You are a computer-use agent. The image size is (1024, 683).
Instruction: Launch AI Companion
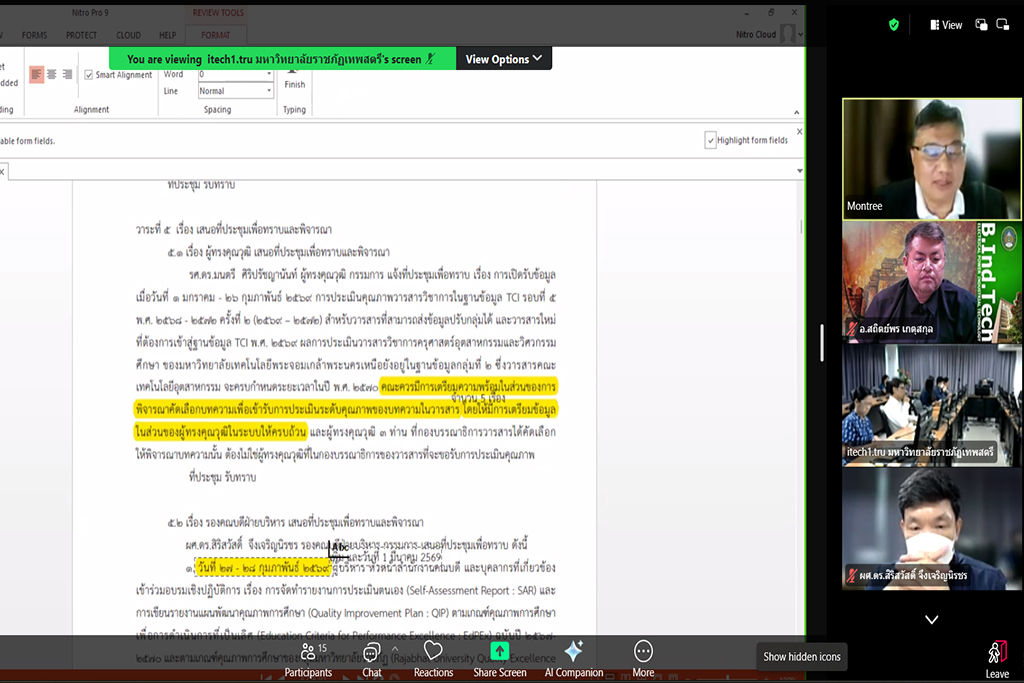(x=574, y=659)
